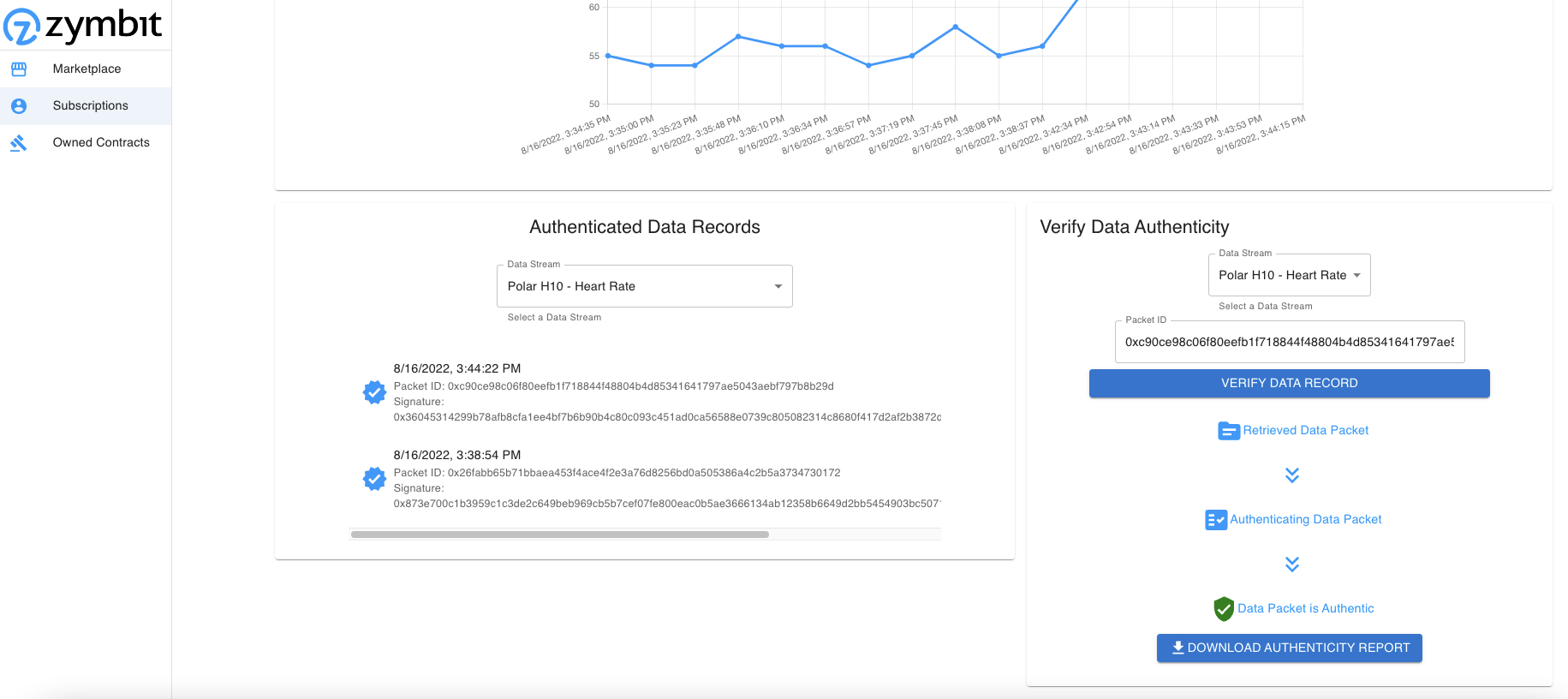Click double chevron below Authenticating Data Packet

click(x=1292, y=565)
